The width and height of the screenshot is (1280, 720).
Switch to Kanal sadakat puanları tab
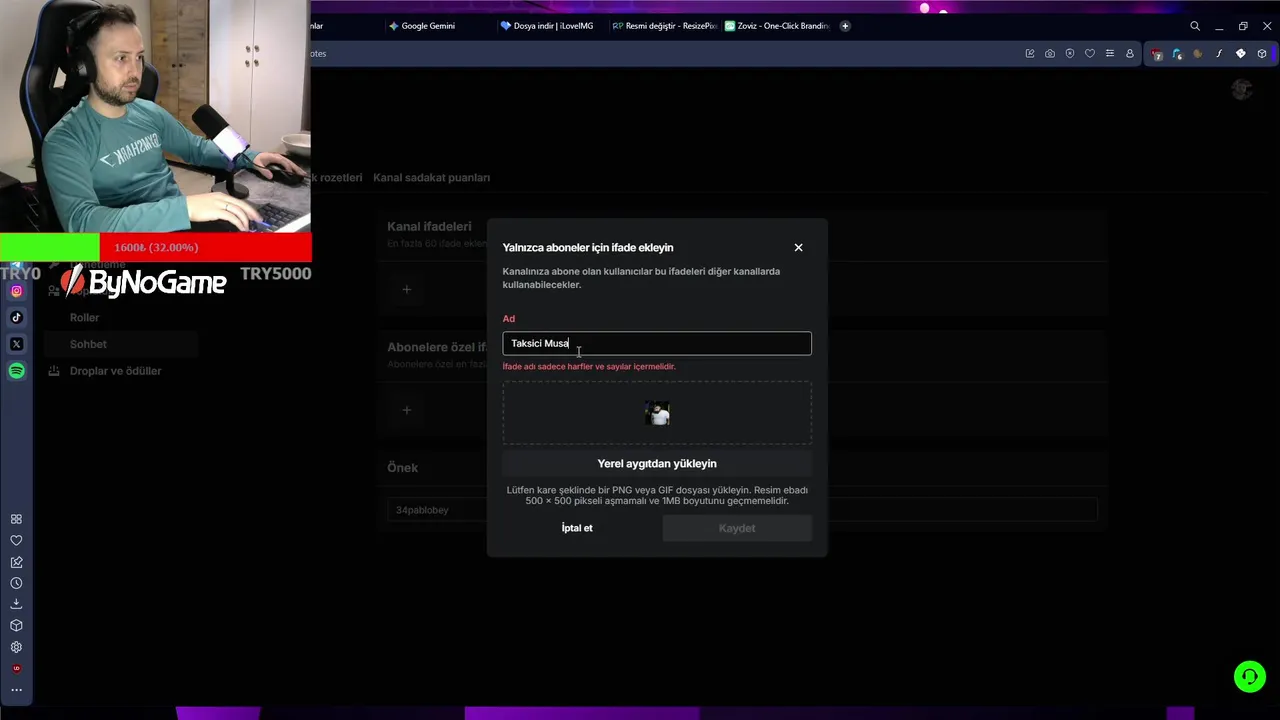(x=431, y=178)
